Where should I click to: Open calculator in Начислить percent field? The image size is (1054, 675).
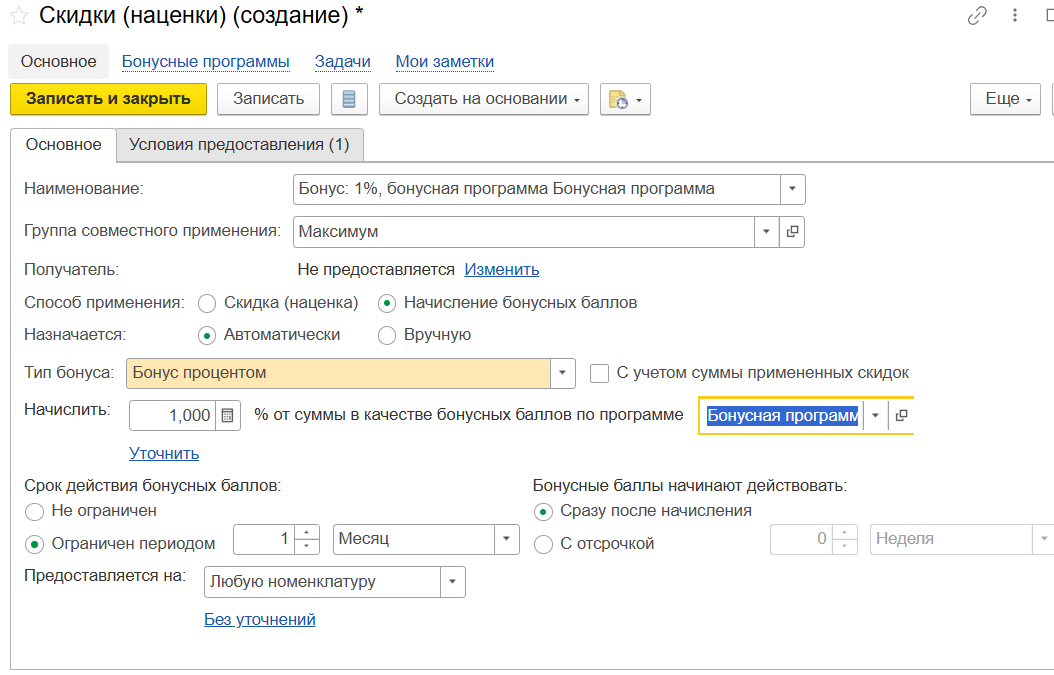[x=228, y=415]
